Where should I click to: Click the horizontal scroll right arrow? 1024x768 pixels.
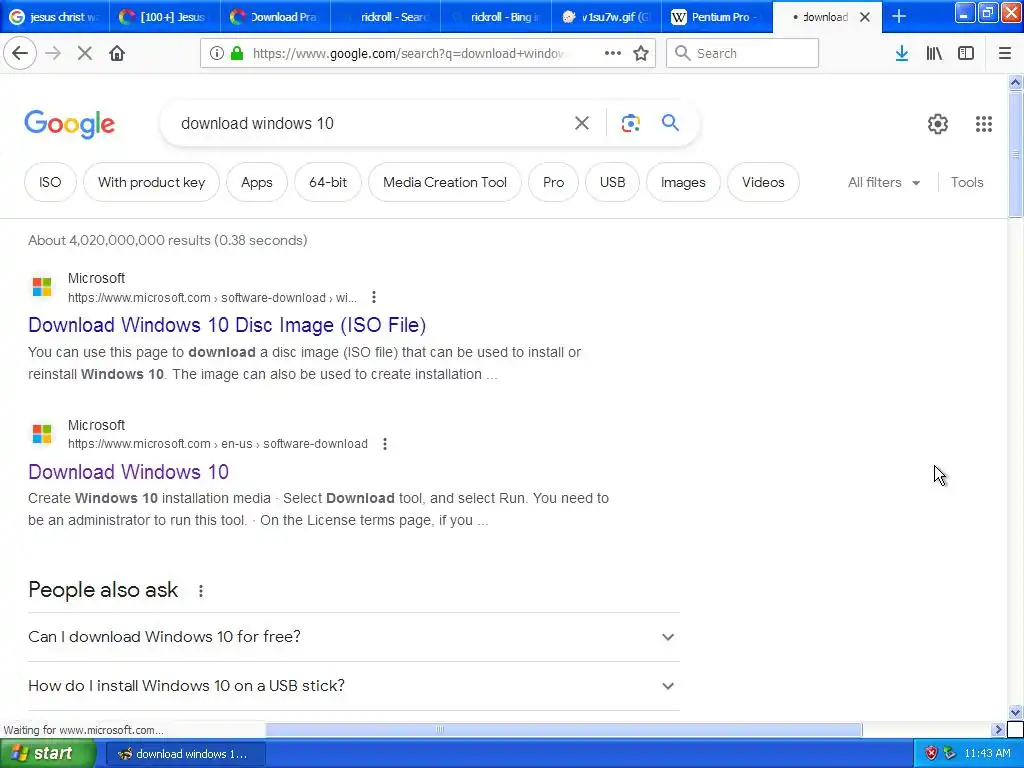pyautogui.click(x=998, y=729)
